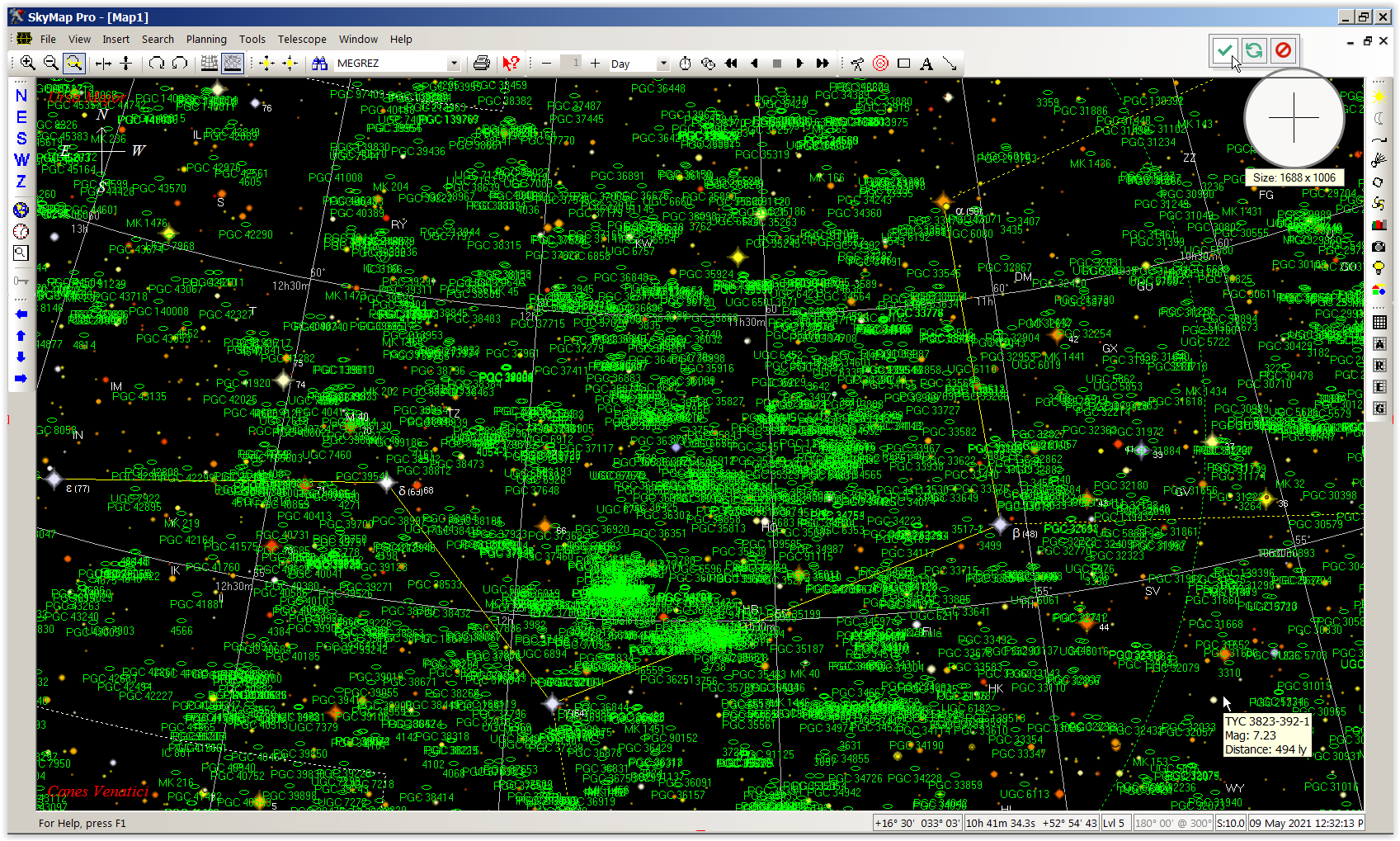The height and width of the screenshot is (841, 1400).
Task: Step time forward one step
Action: click(799, 64)
